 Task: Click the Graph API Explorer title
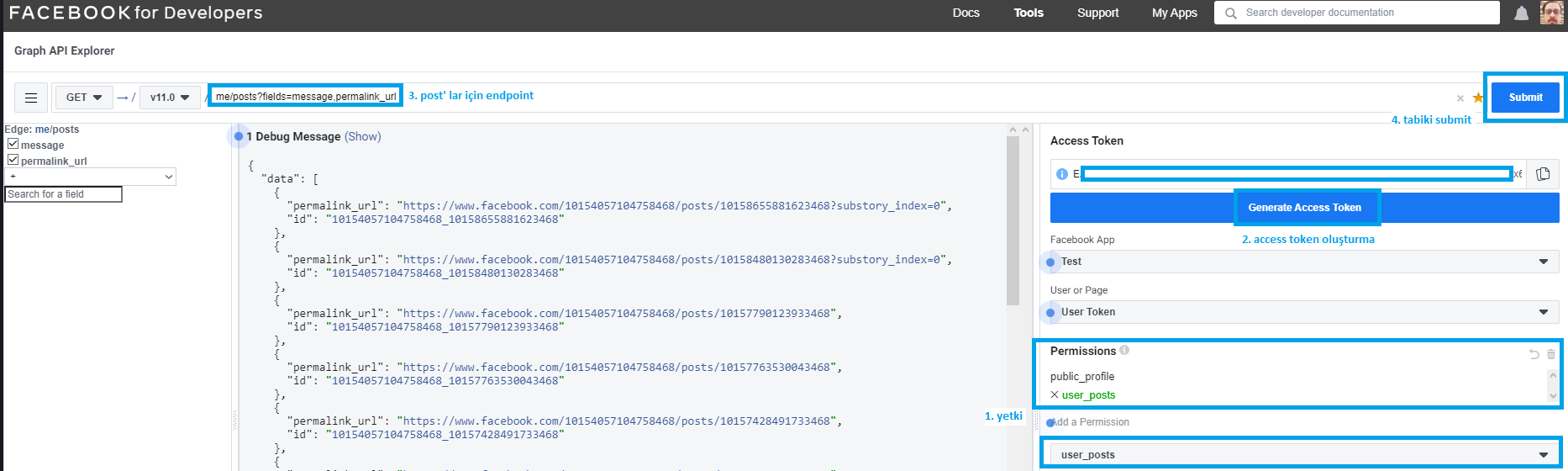pyautogui.click(x=65, y=50)
